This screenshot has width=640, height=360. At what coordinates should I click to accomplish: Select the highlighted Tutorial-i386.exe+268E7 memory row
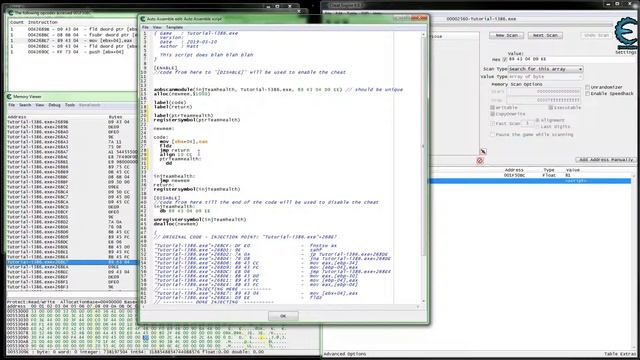[x=72, y=262]
